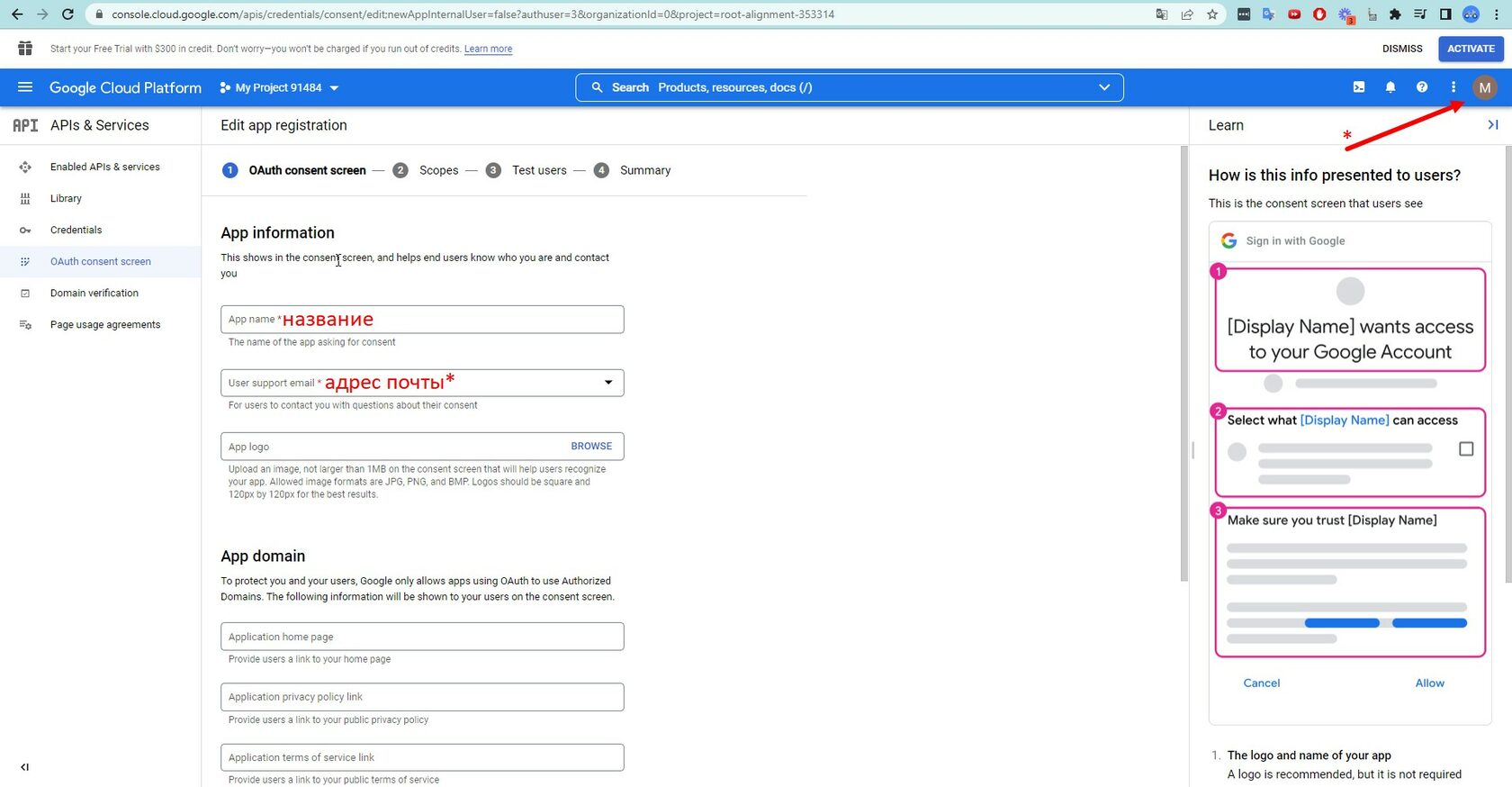Dismiss the free trial banner
Viewport: 1512px width, 787px height.
(x=1402, y=49)
